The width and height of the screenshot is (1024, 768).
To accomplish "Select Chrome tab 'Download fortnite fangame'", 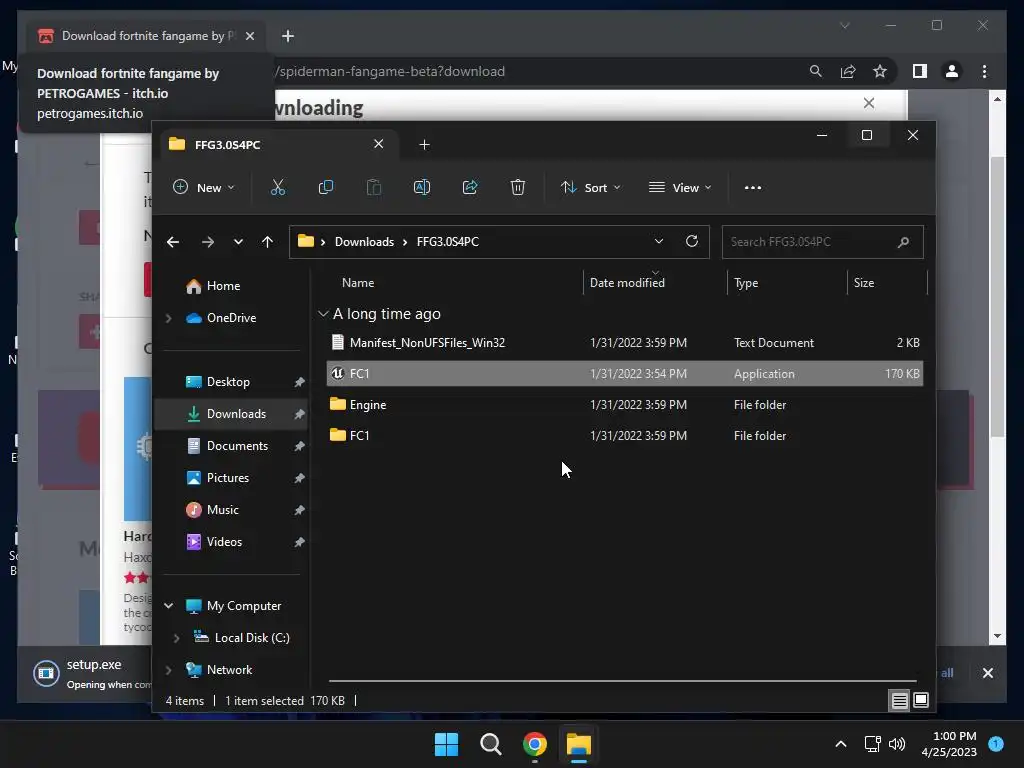I will 146,36.
